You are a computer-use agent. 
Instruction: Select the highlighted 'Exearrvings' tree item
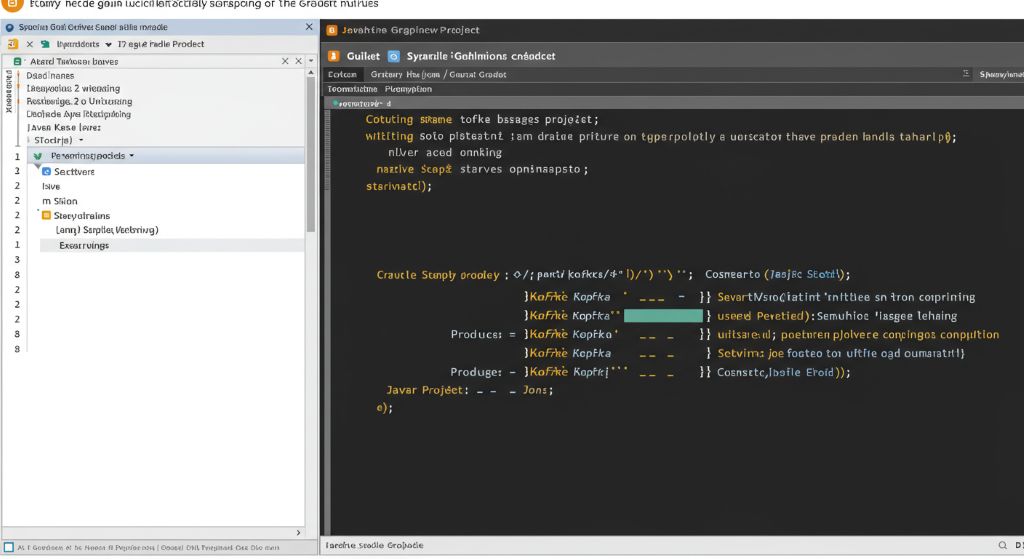[x=172, y=246]
